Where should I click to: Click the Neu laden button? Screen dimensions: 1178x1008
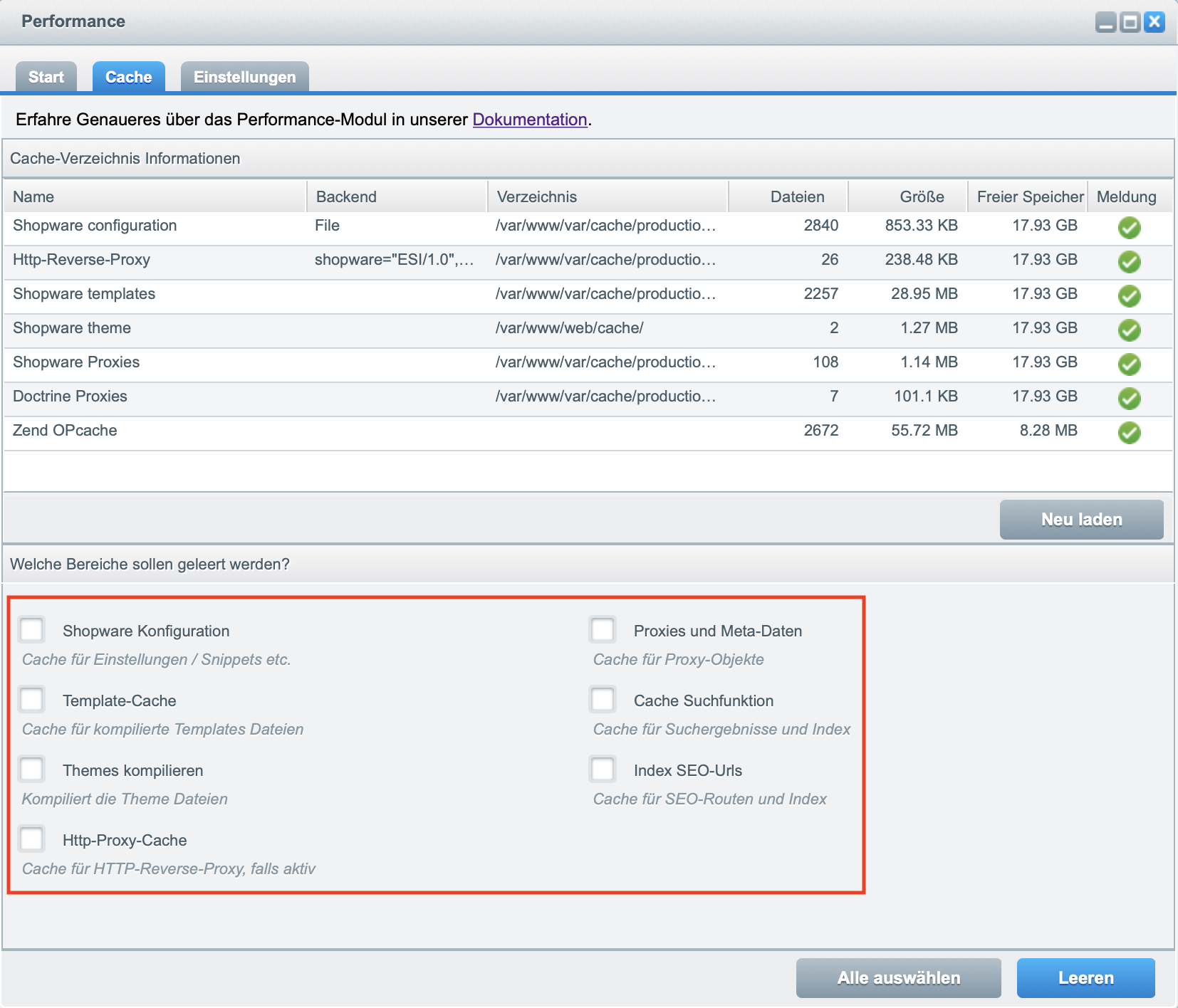(x=1082, y=520)
